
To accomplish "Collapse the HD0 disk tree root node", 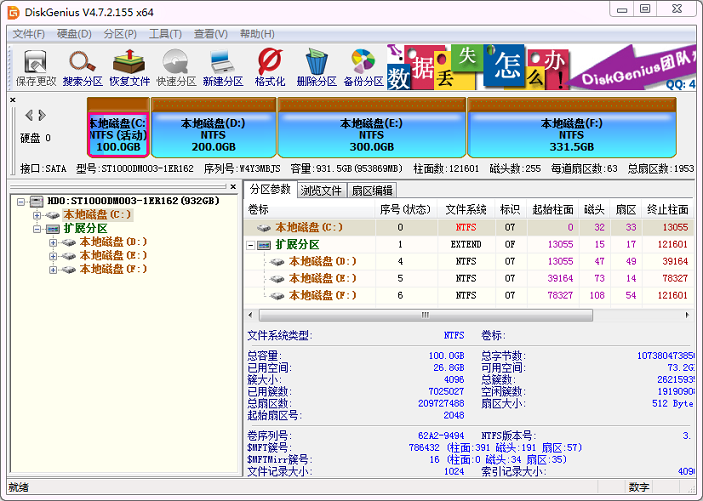I will tap(21, 201).
